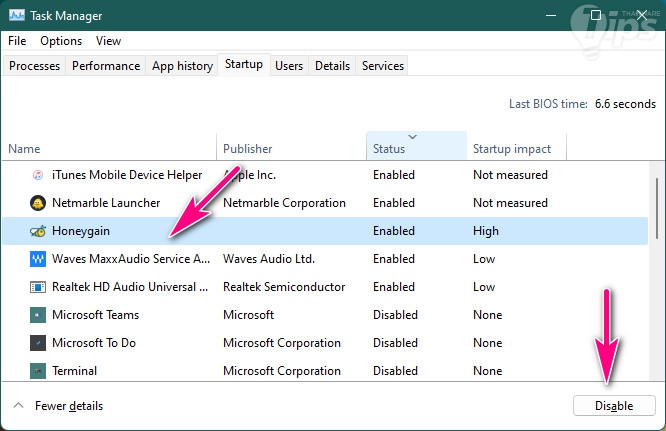
Task: Click the Realtek Semiconductor publisher cell
Action: pyautogui.click(x=284, y=287)
